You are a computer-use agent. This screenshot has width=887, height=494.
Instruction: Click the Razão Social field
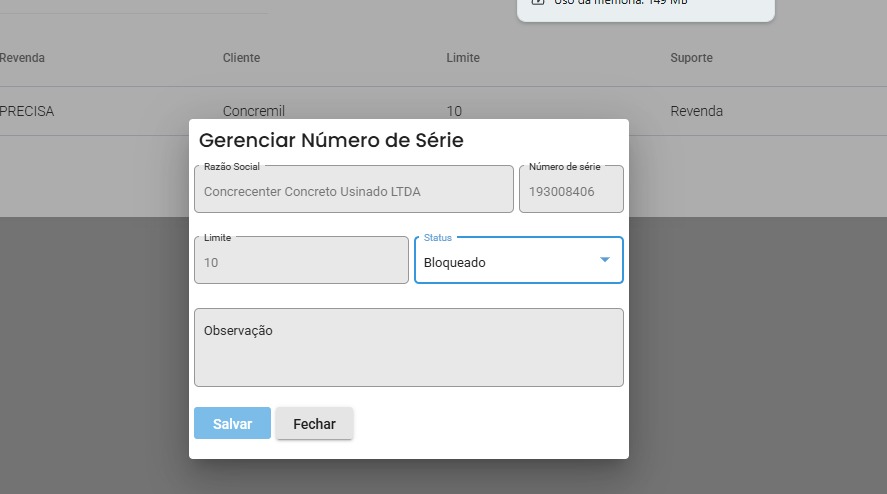pos(353,191)
